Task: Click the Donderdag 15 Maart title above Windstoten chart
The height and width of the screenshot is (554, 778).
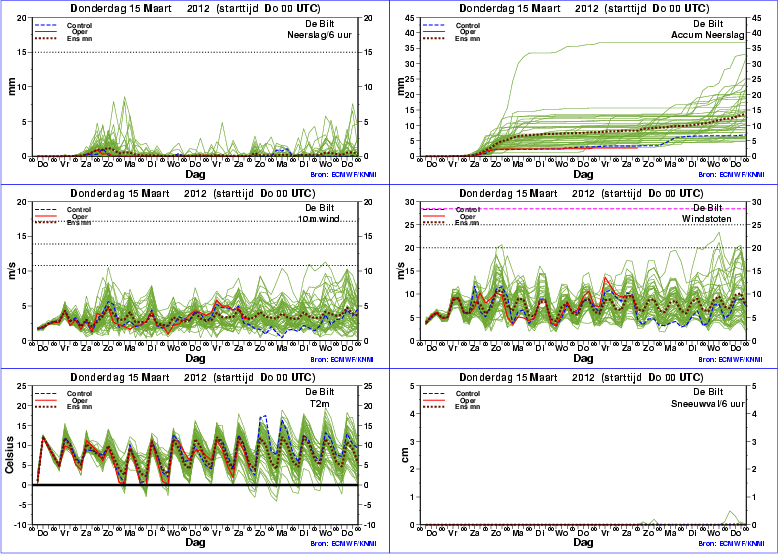Action: [x=581, y=193]
